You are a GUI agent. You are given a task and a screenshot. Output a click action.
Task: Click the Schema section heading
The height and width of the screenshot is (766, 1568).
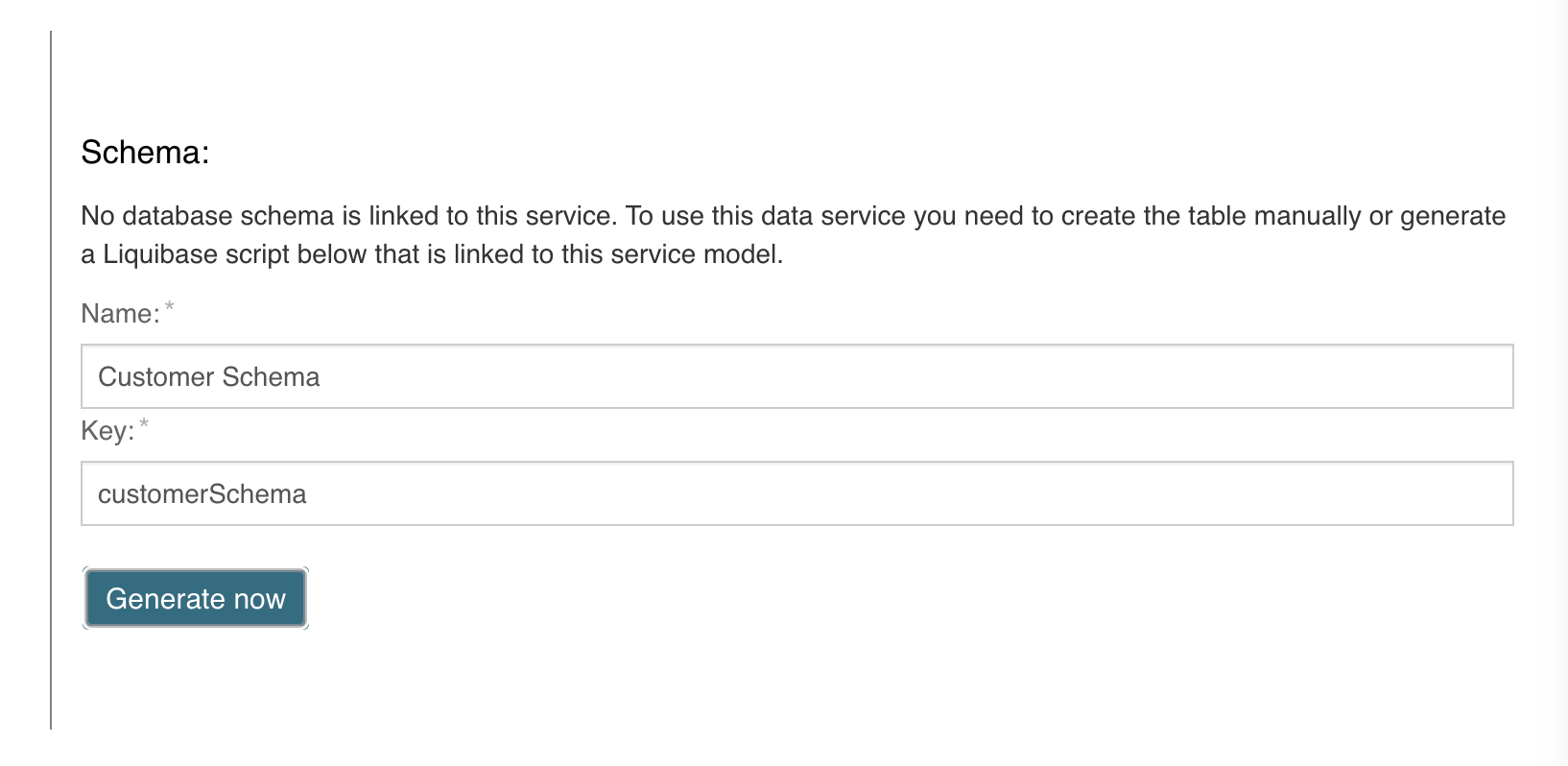[142, 152]
